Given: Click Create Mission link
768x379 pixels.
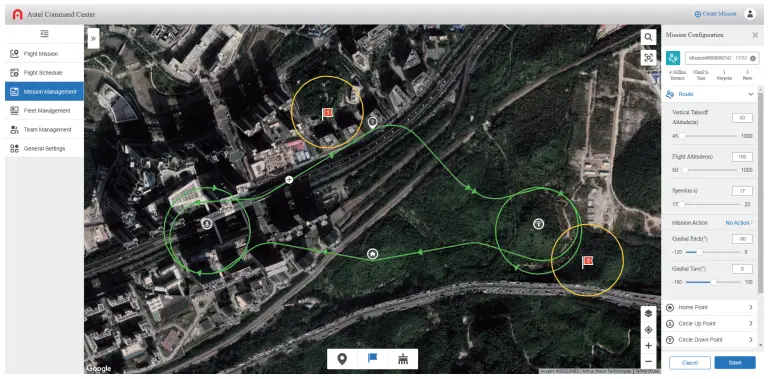Looking at the screenshot, I should click(x=715, y=14).
